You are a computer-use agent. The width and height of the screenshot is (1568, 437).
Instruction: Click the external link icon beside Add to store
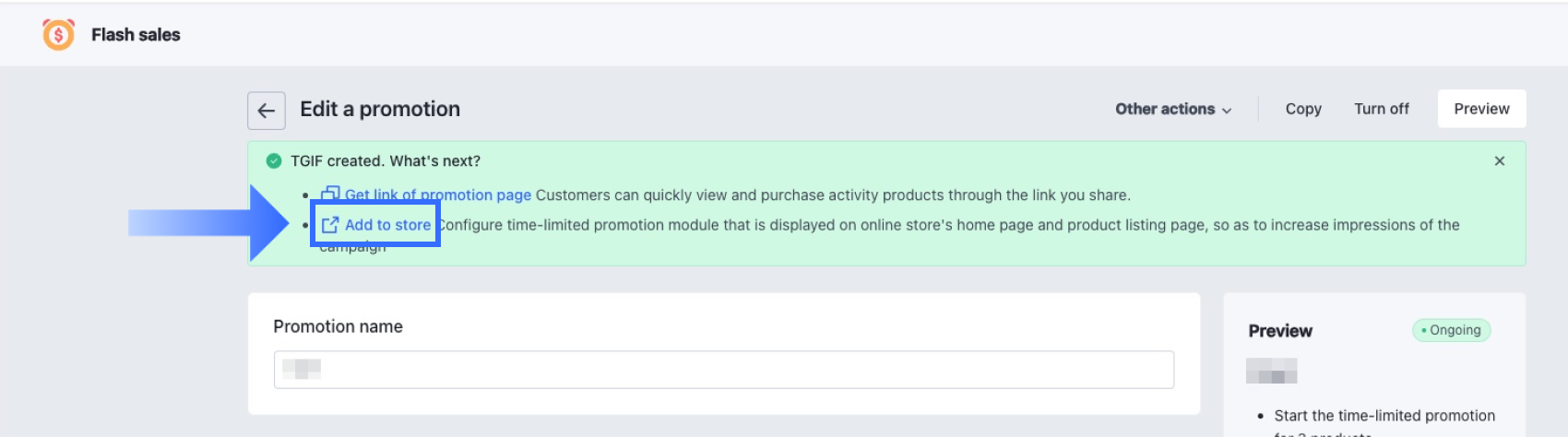tap(330, 225)
